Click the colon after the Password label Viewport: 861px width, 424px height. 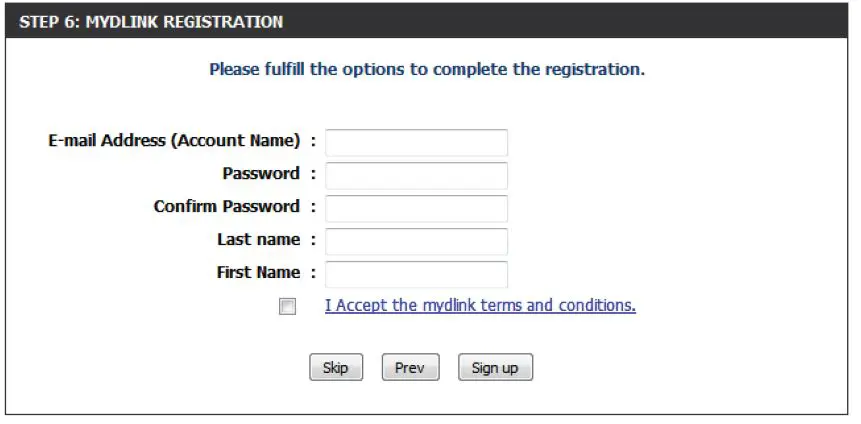pos(313,174)
